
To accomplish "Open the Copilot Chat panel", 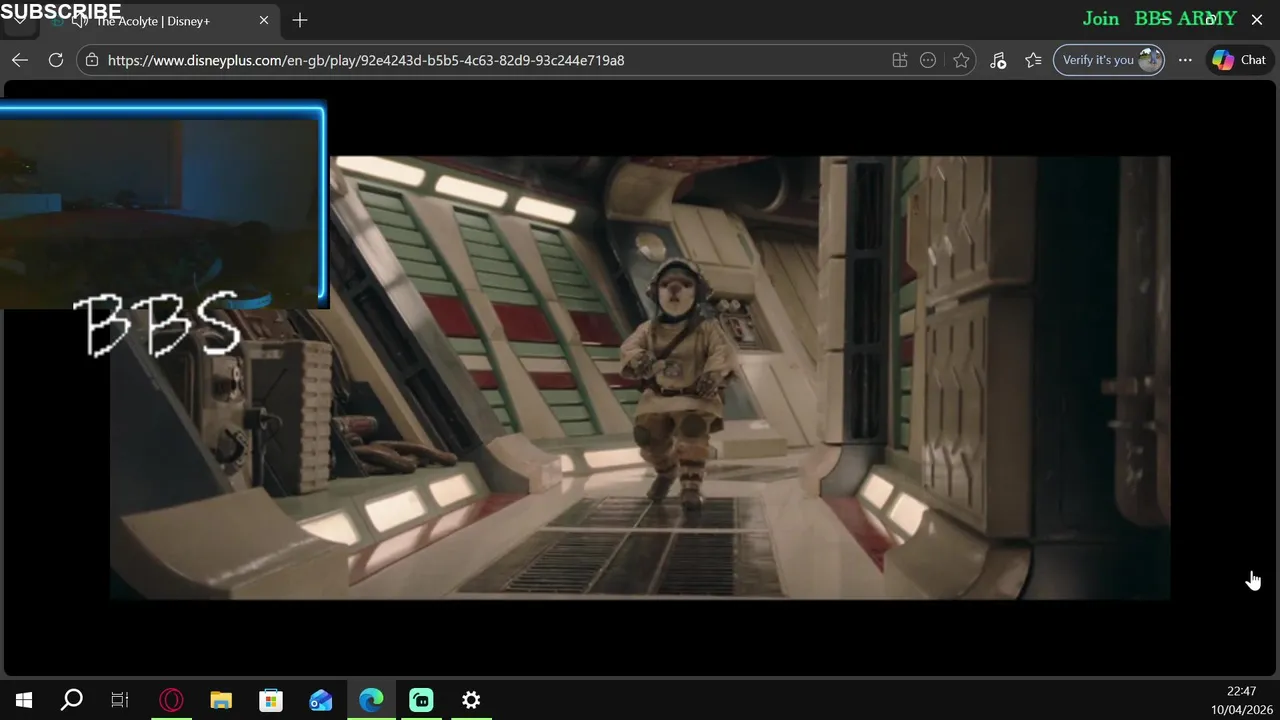I will coord(1240,60).
